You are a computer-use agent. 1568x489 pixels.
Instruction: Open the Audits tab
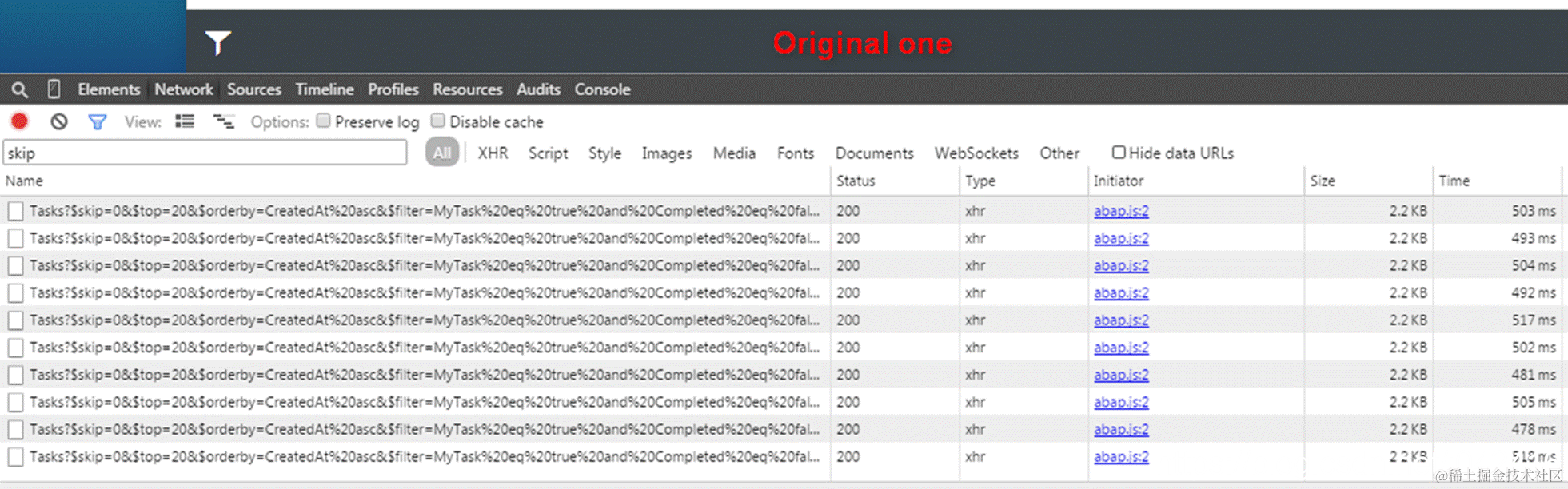[538, 89]
